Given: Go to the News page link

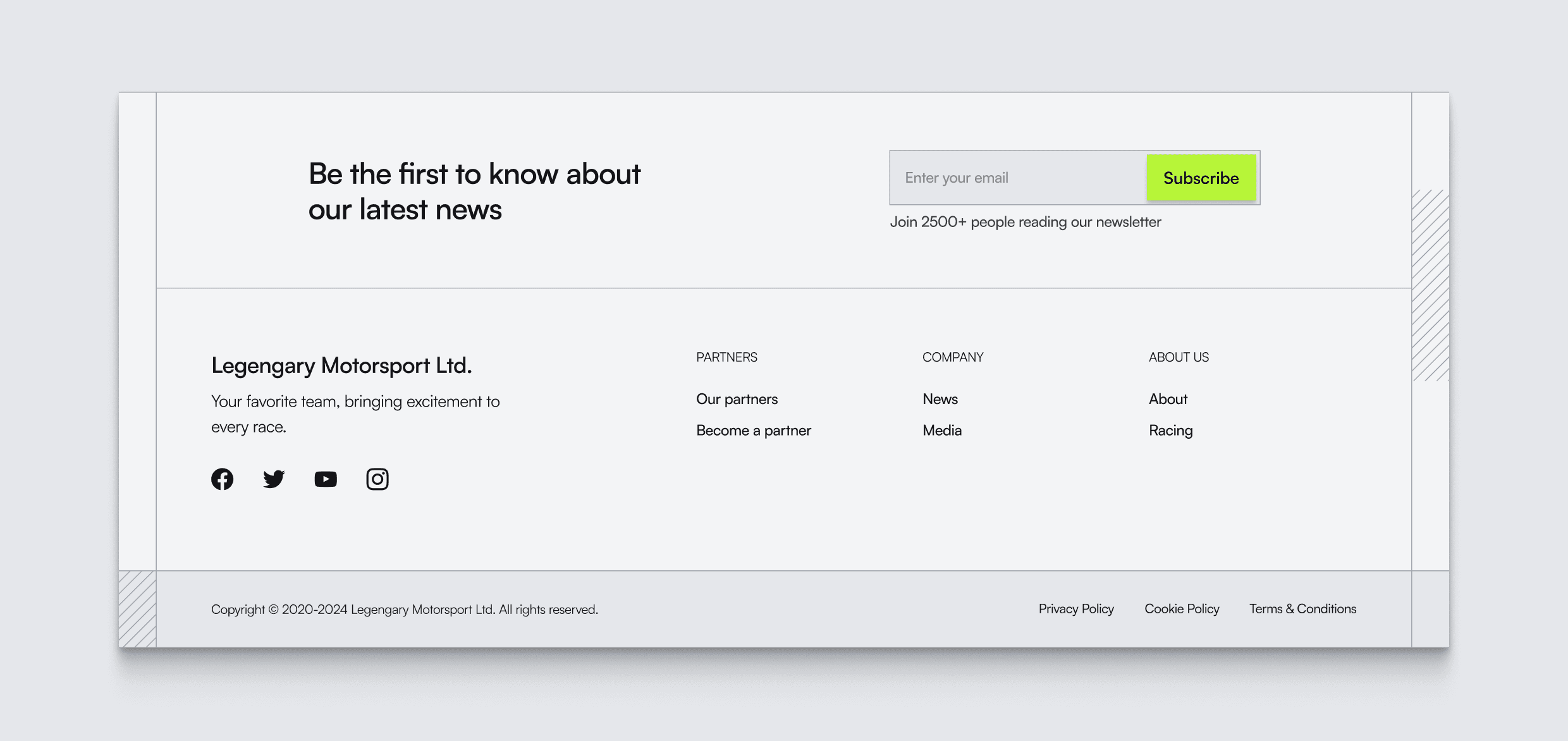Looking at the screenshot, I should [x=940, y=399].
